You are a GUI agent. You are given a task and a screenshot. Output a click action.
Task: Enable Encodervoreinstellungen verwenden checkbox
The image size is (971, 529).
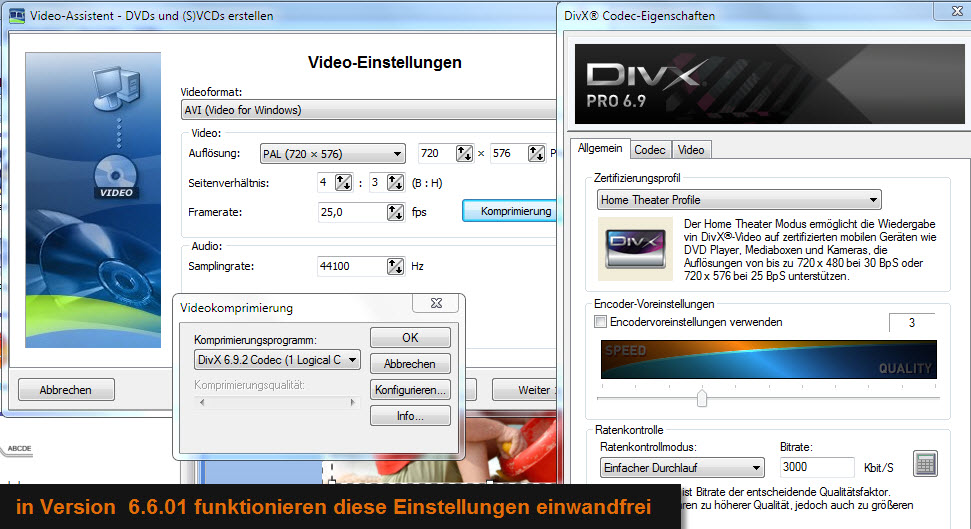[x=600, y=321]
